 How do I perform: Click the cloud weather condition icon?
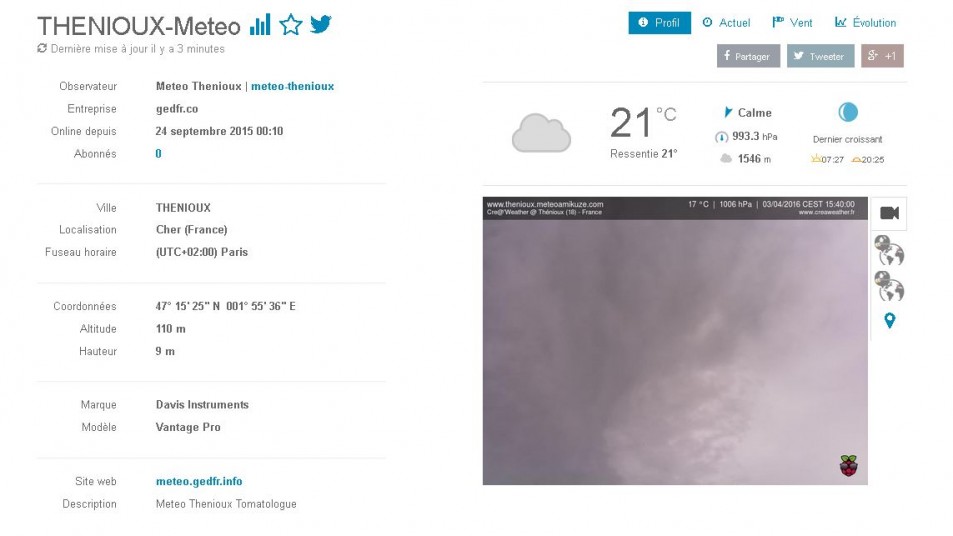(x=542, y=133)
